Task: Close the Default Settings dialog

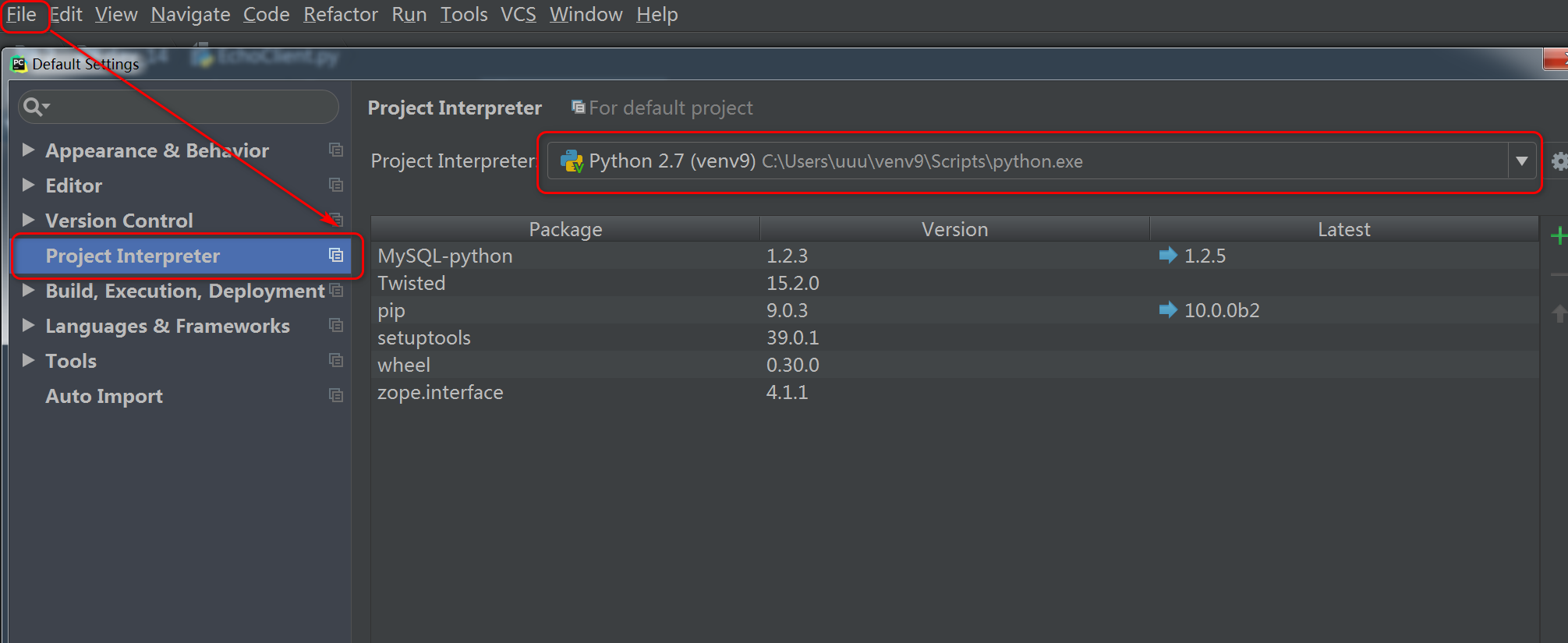Action: coord(1556,59)
